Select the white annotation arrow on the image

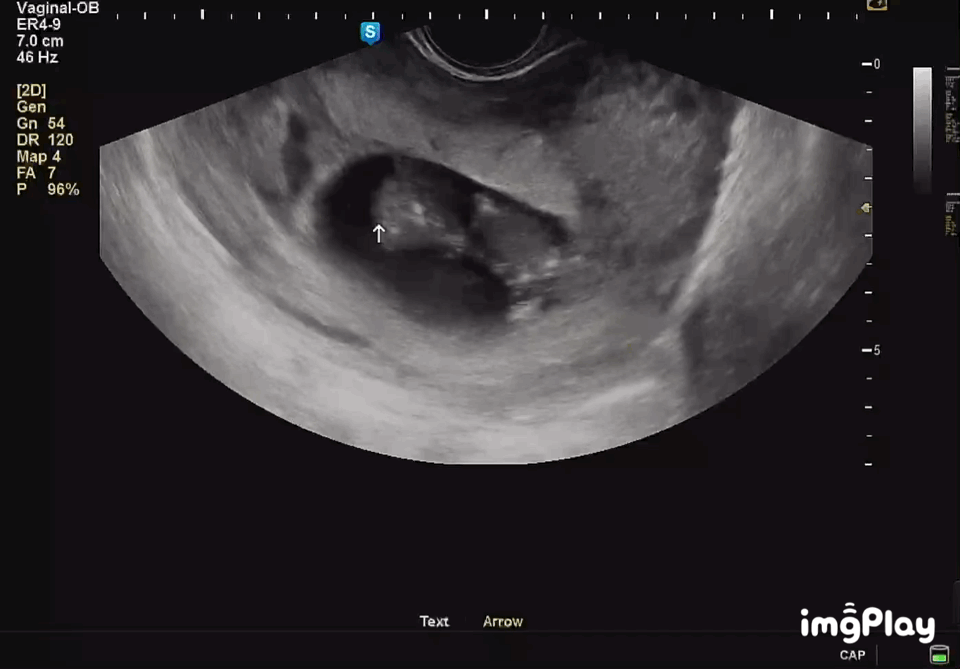(379, 233)
